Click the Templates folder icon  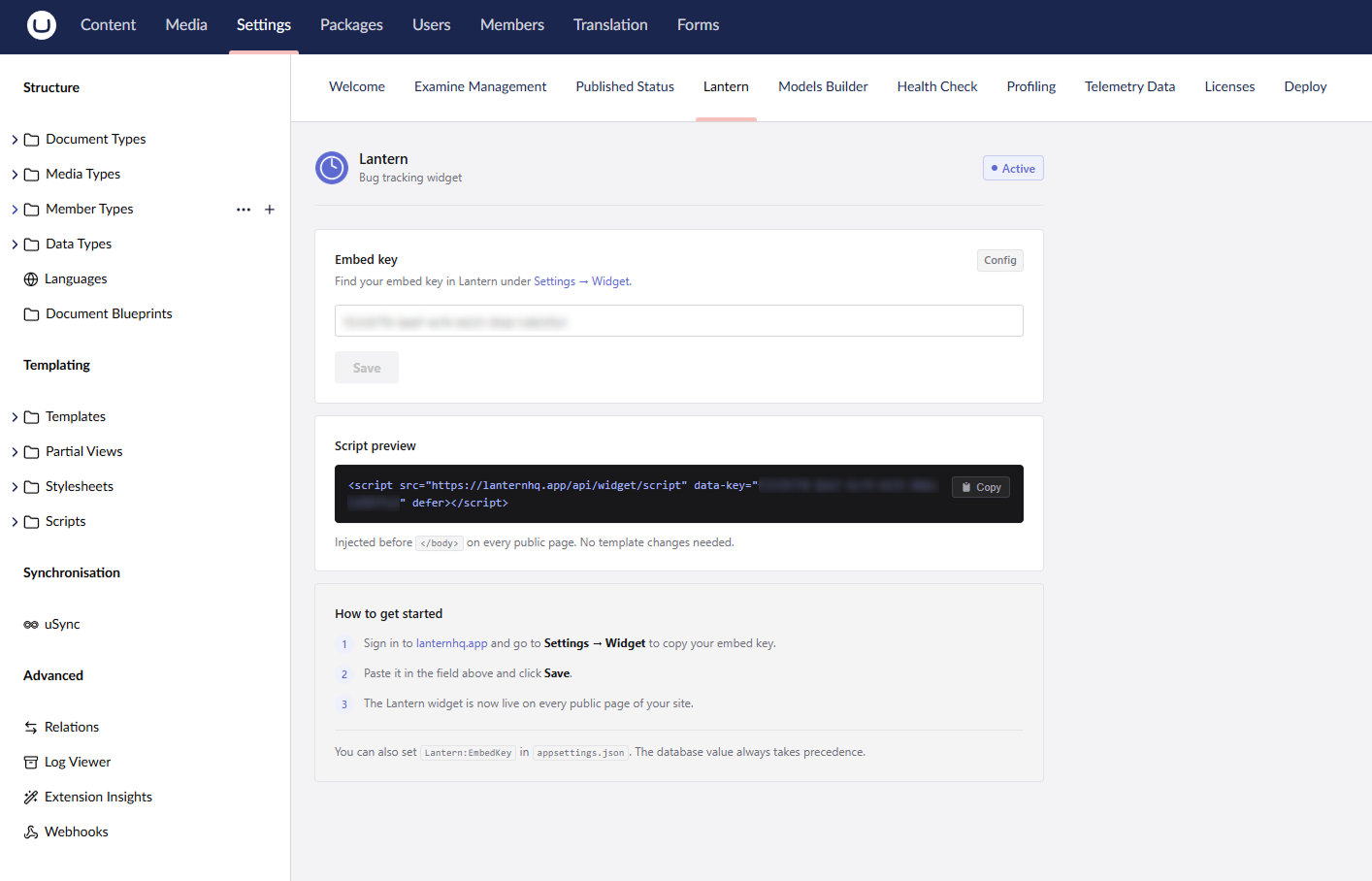coord(31,417)
